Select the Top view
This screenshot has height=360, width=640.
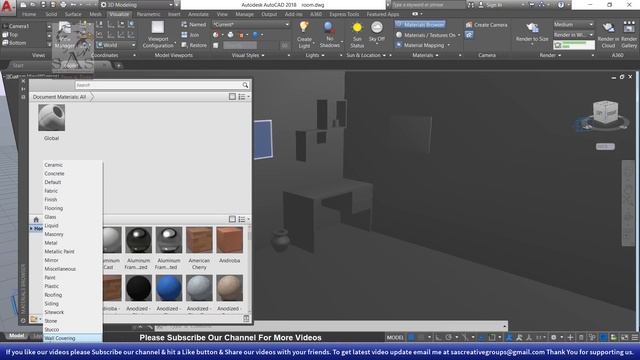pos(13,35)
